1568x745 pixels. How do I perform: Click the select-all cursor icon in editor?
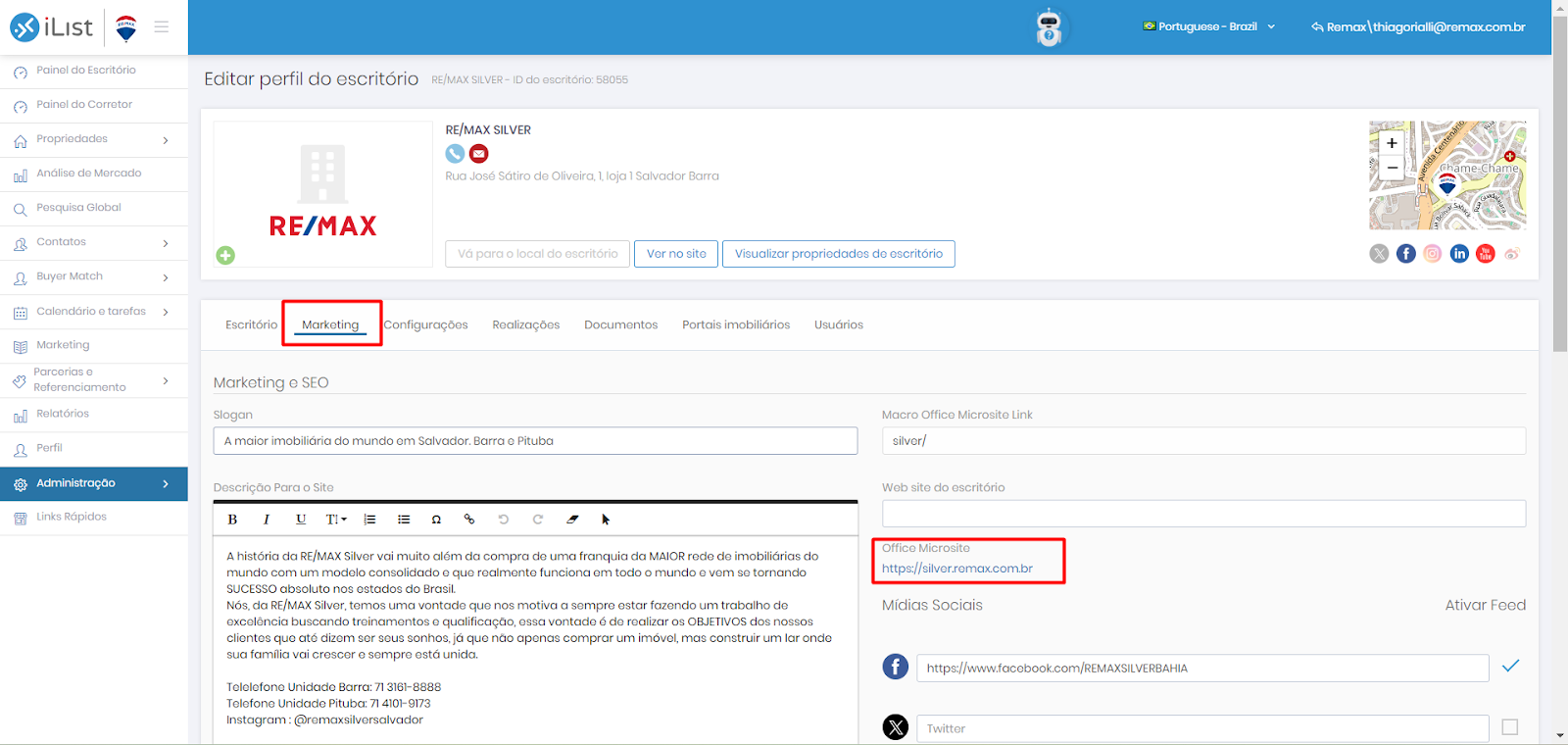click(x=606, y=520)
